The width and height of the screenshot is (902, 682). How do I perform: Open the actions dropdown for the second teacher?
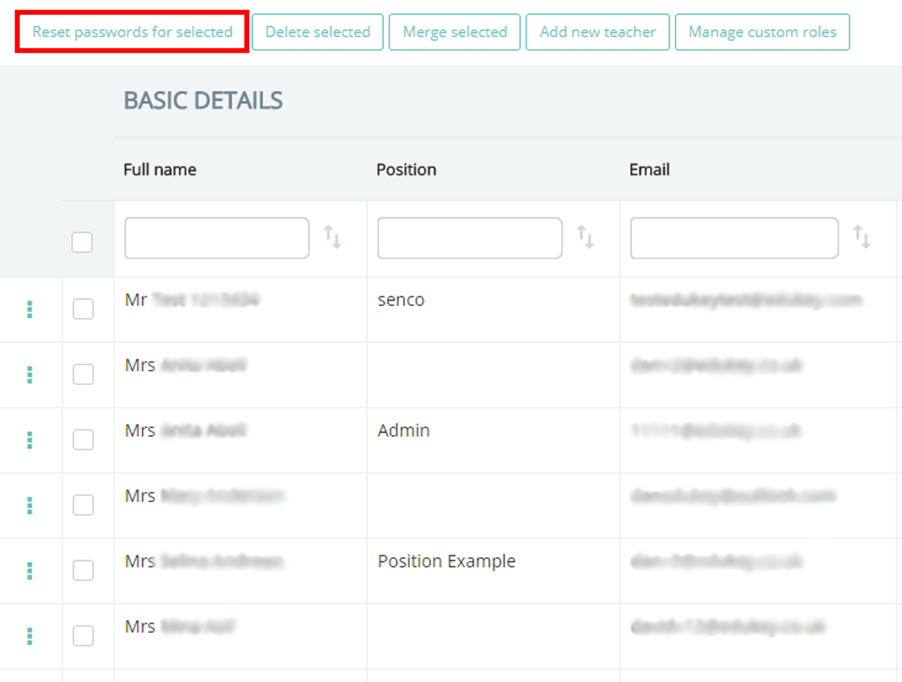pos(30,374)
